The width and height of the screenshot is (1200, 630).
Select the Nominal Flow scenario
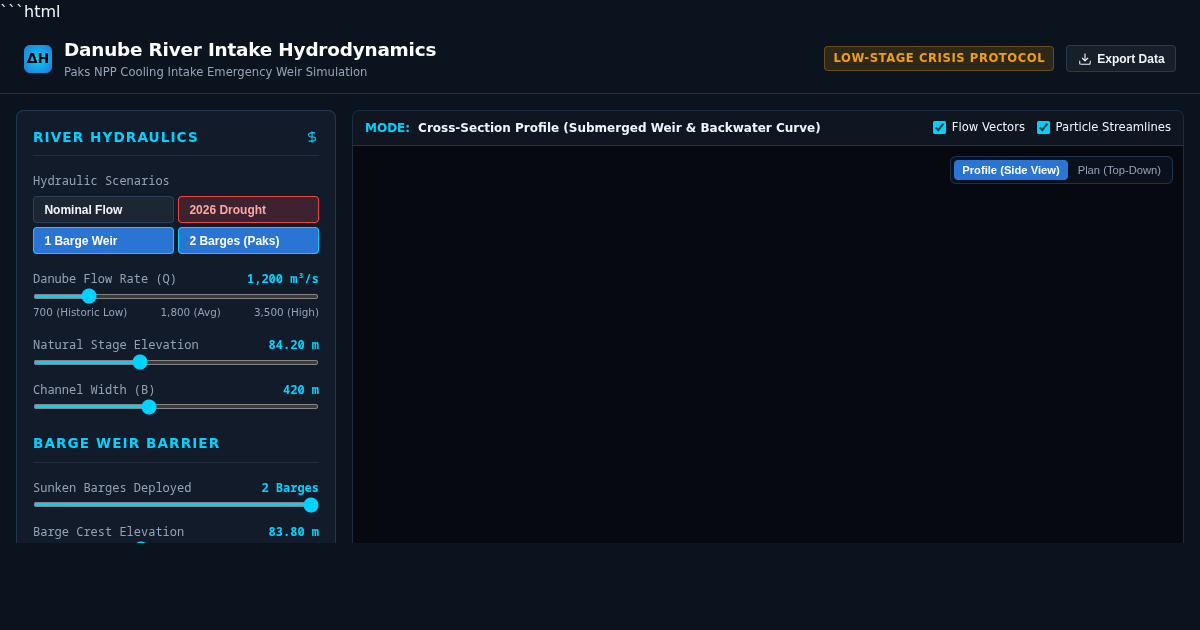pyautogui.click(x=103, y=210)
